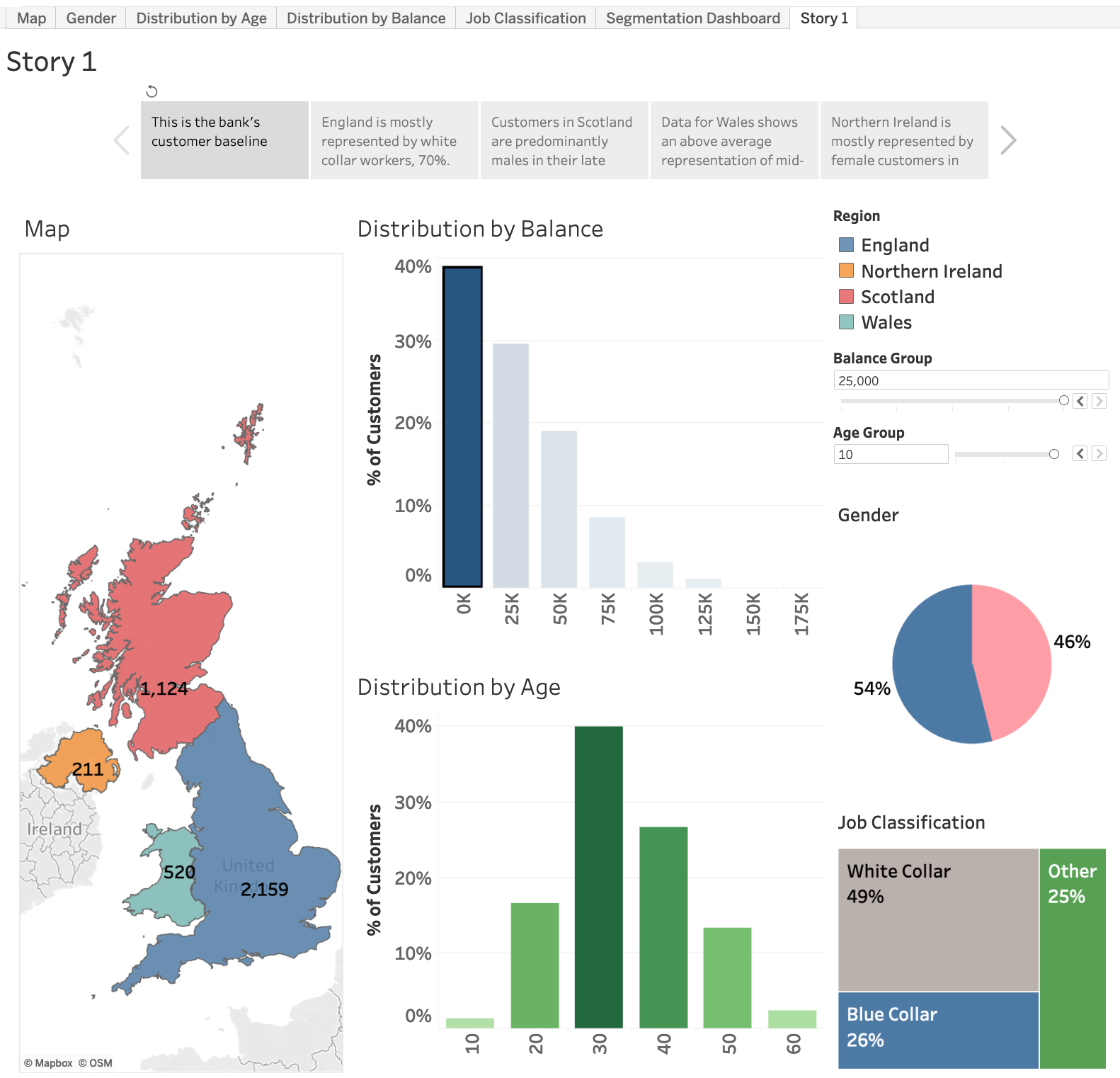Viewport: 1120px width, 1078px height.
Task: Open the Distribution by Age tab
Action: coord(201,18)
